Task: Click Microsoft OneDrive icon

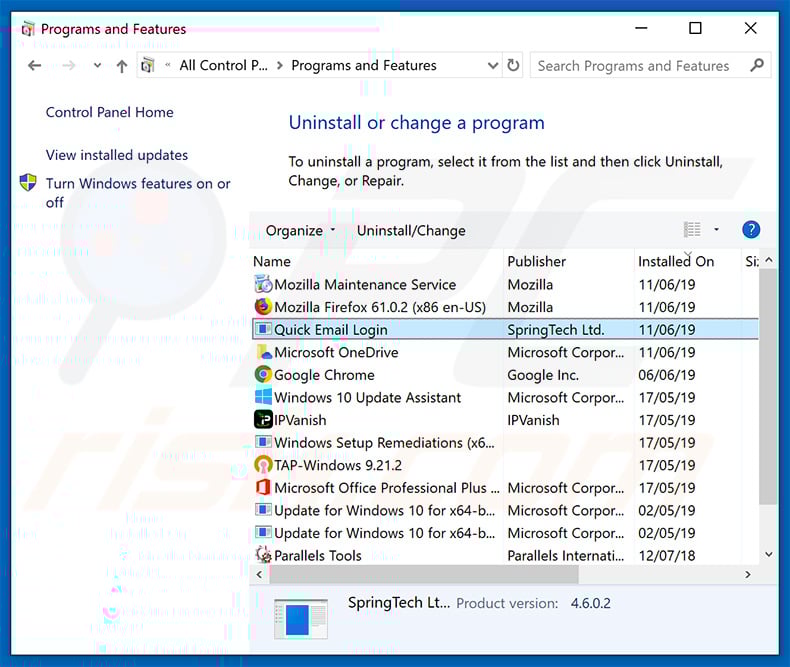Action: [x=263, y=352]
